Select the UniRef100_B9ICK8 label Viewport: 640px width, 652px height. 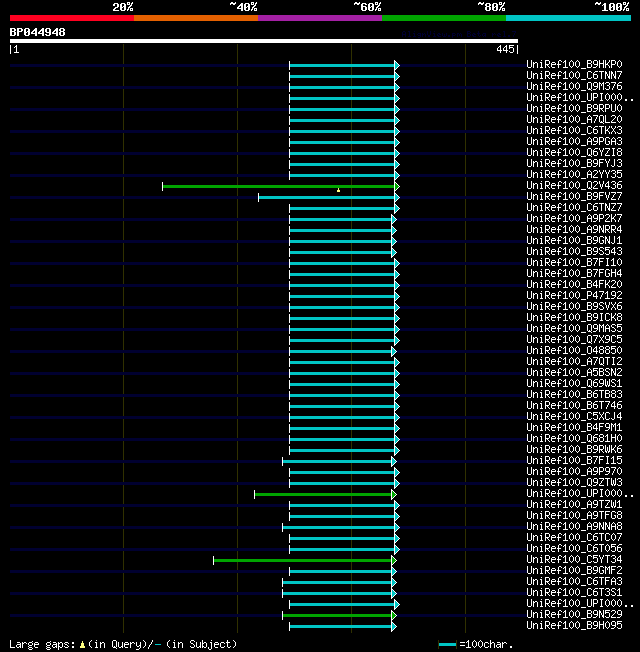click(x=574, y=317)
